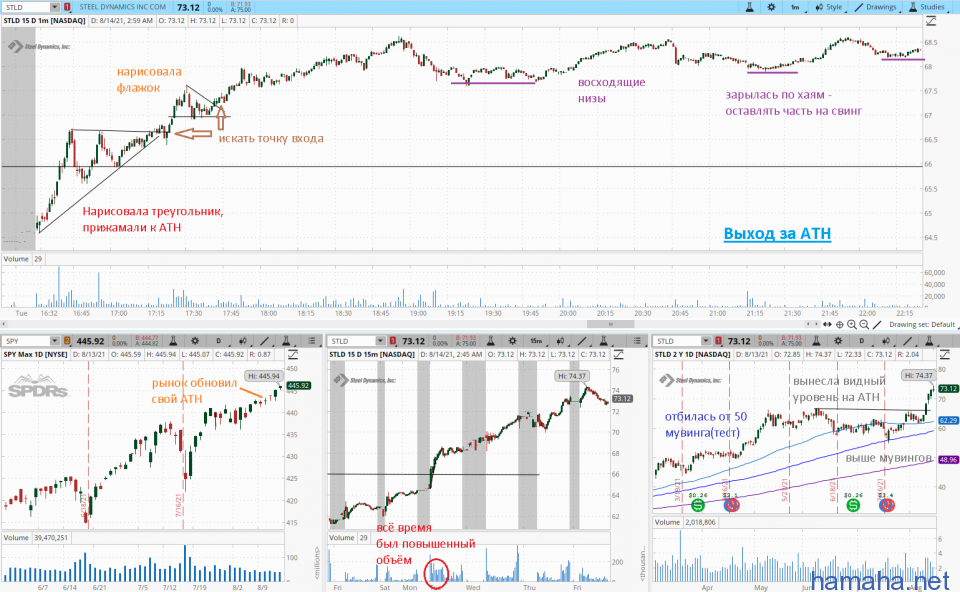Viewport: 960px width, 592px height.
Task: Click the 'STLD 15 D 1m [NASDAQ]' chart title
Action: (x=44, y=21)
